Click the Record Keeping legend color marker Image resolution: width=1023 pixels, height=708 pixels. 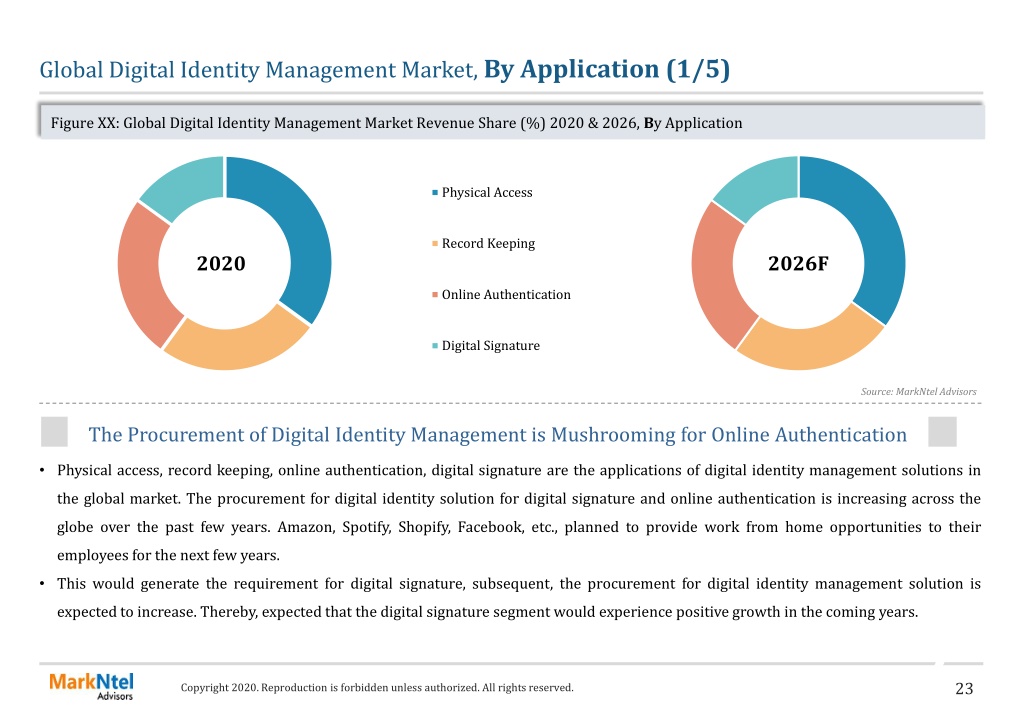(x=435, y=244)
